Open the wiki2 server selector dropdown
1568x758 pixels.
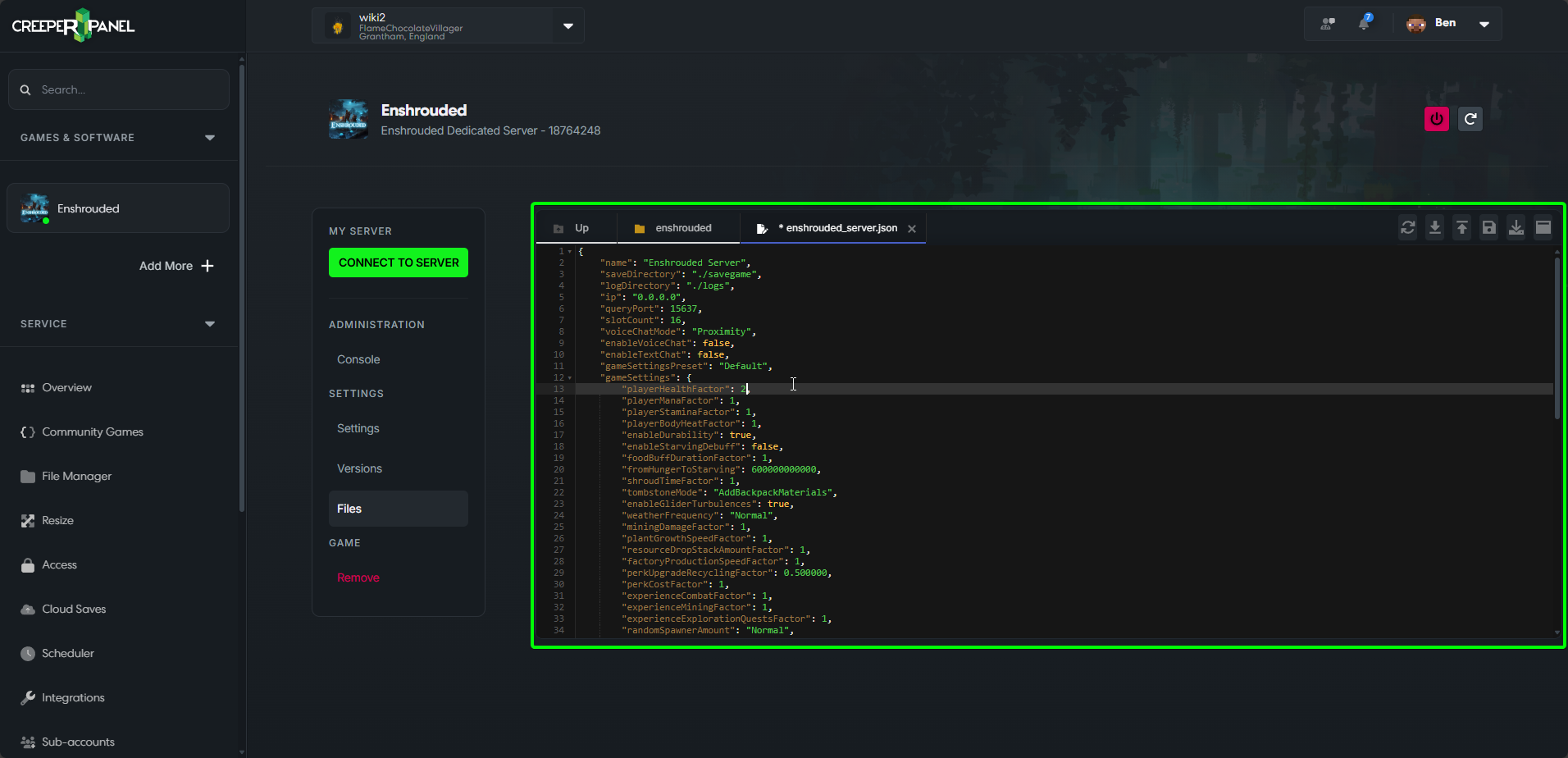(x=567, y=25)
